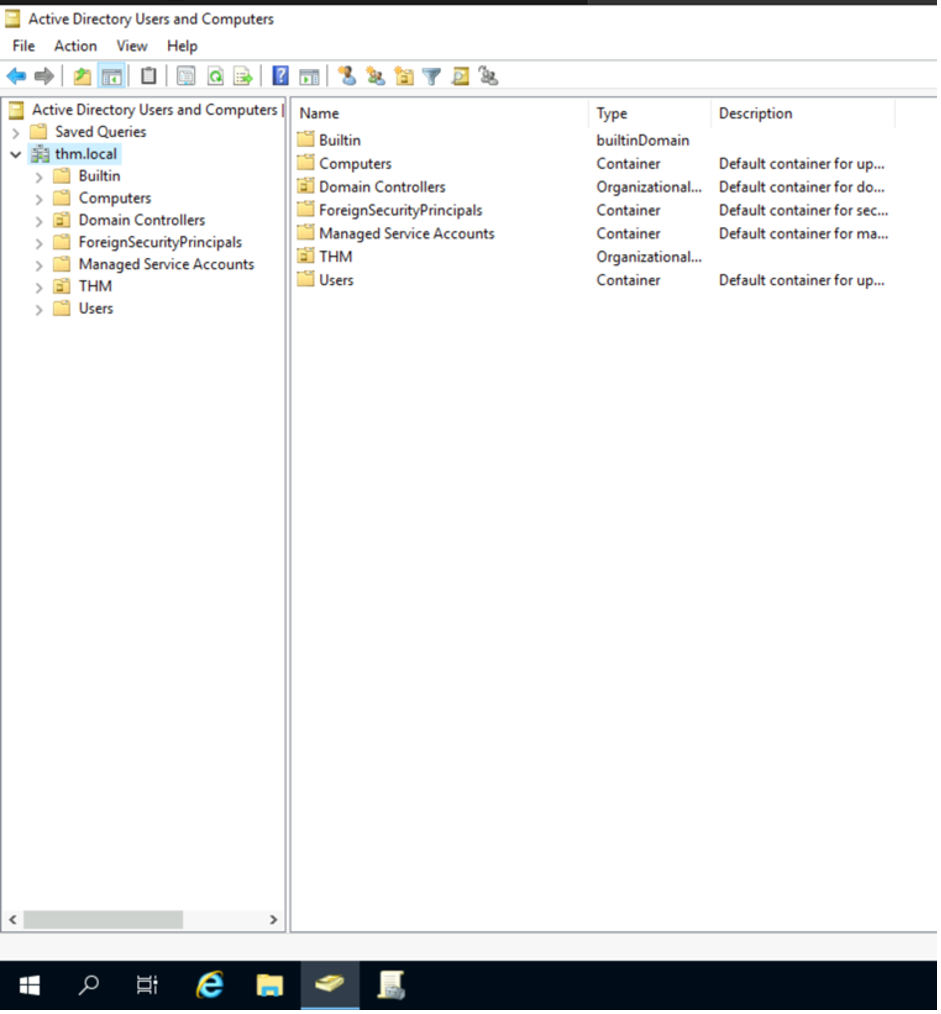The width and height of the screenshot is (941, 1014).
Task: Collapse the thm.local domain node
Action: (x=16, y=155)
